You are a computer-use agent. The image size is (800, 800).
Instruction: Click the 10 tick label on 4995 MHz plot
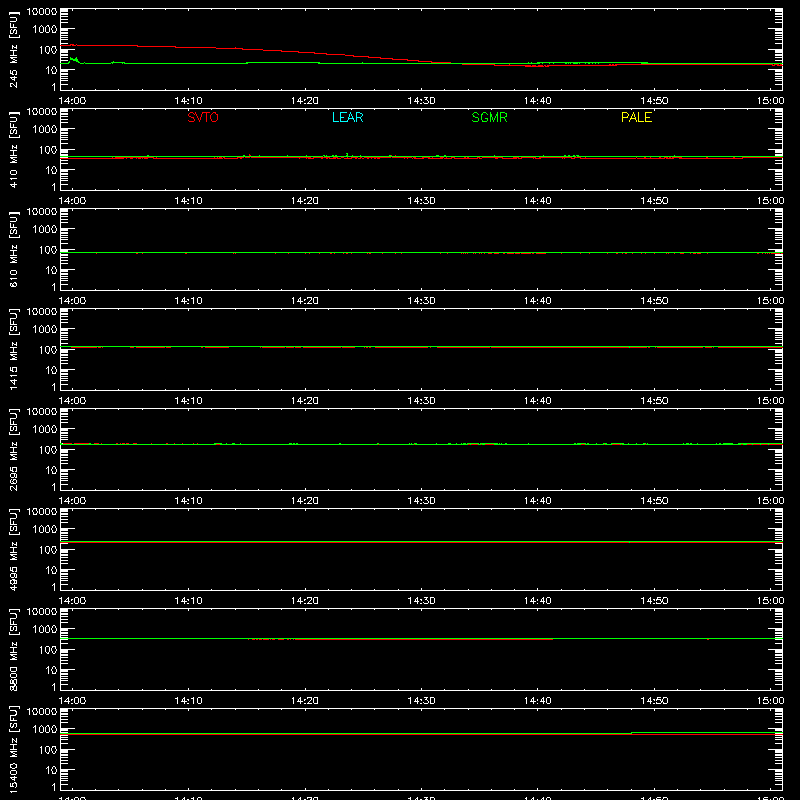(51, 570)
